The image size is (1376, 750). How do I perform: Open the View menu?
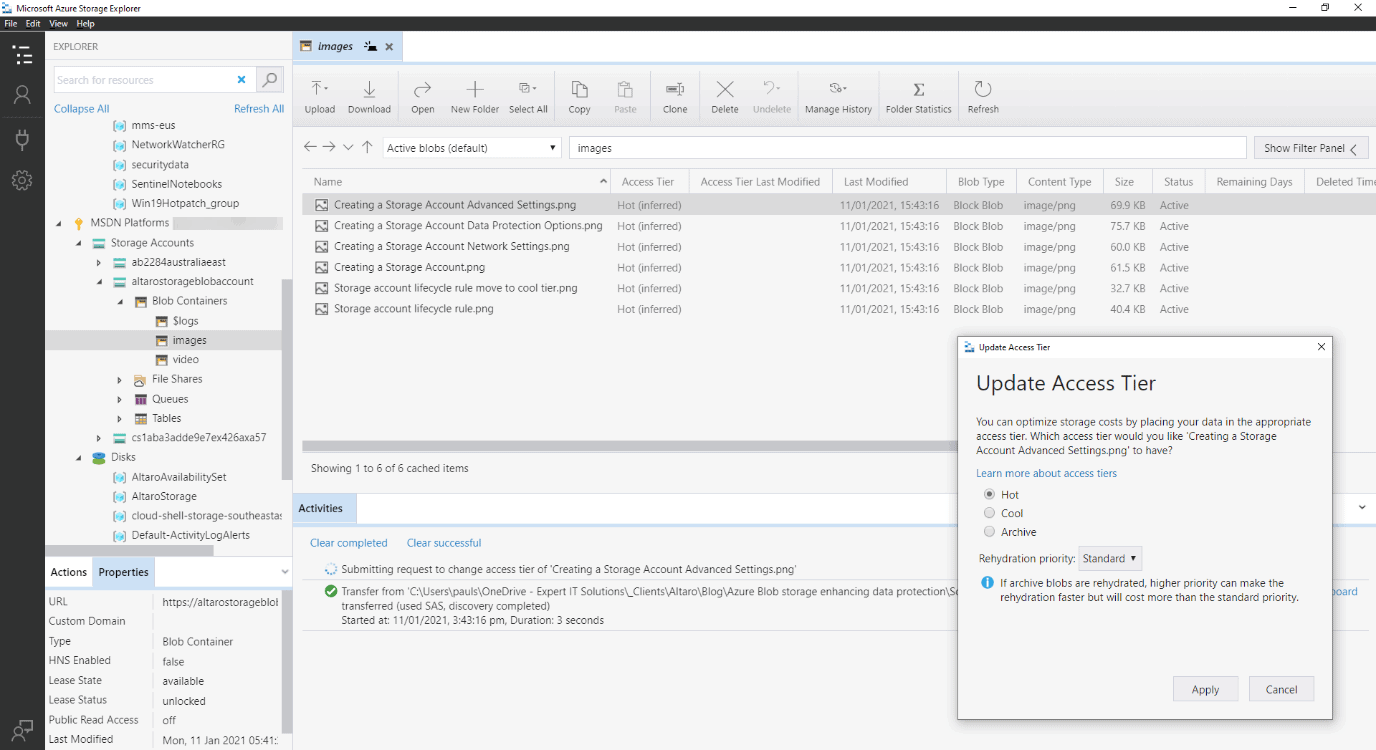59,23
